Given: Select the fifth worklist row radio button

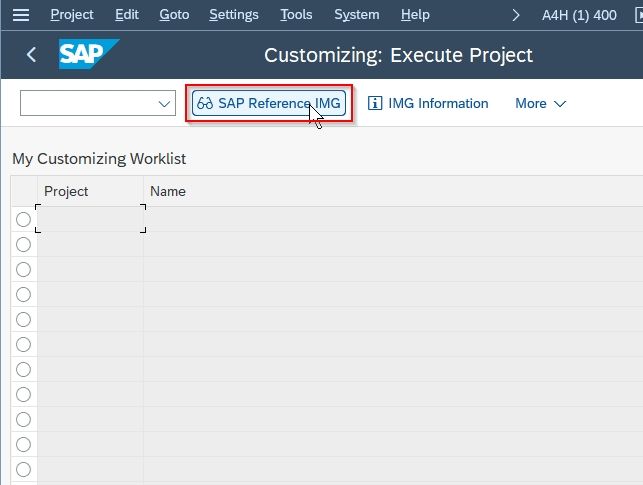Looking at the screenshot, I should [x=23, y=319].
